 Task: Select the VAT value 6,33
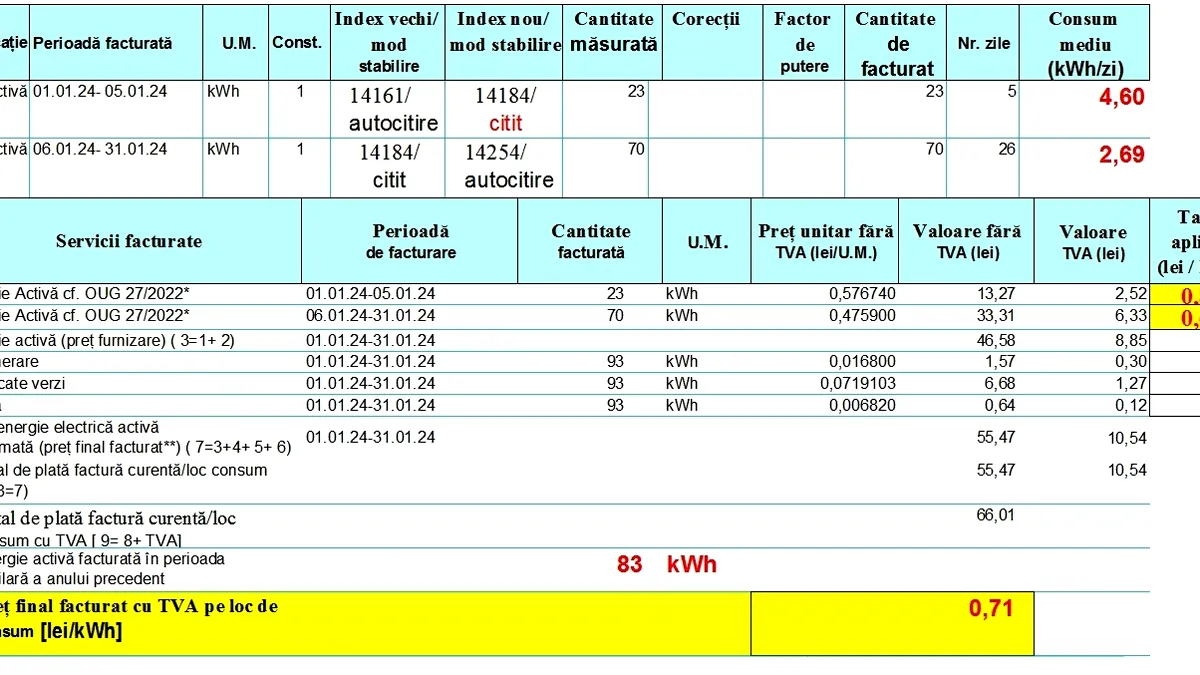(x=1131, y=315)
